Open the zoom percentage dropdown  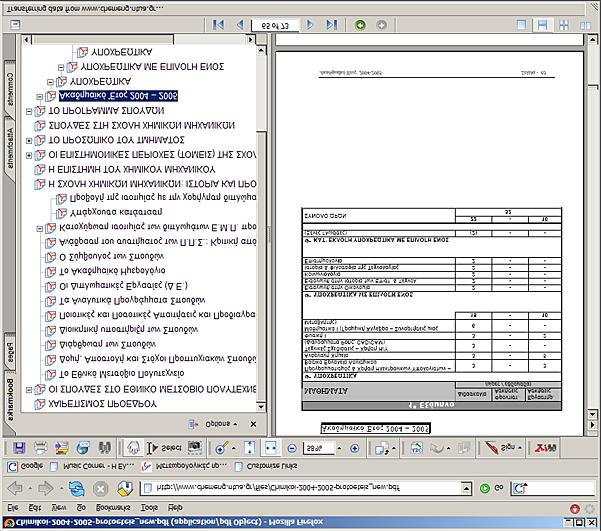(x=339, y=448)
